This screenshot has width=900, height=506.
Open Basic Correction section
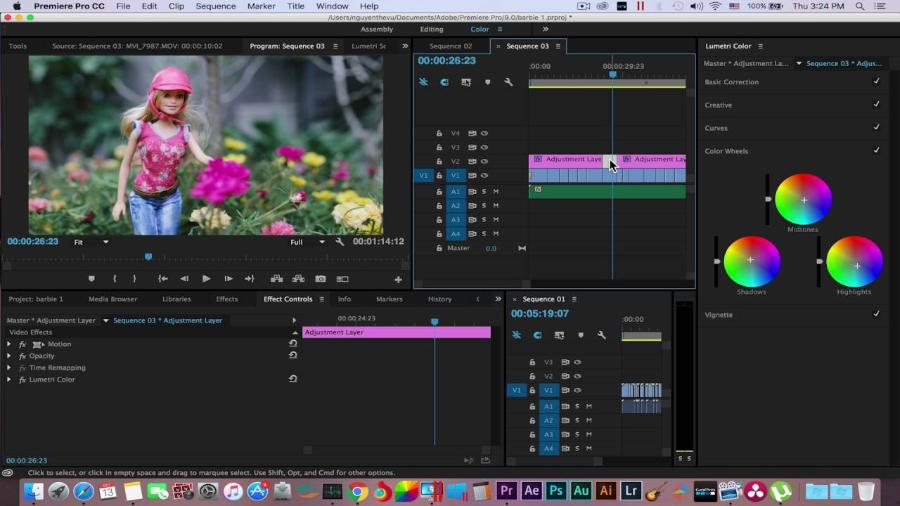(732, 82)
